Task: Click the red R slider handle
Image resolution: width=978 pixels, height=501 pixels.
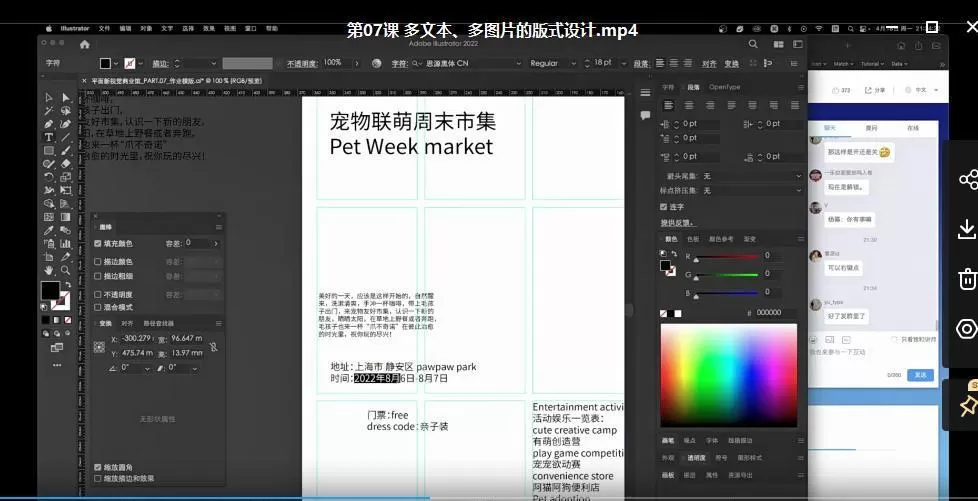Action: (x=696, y=259)
